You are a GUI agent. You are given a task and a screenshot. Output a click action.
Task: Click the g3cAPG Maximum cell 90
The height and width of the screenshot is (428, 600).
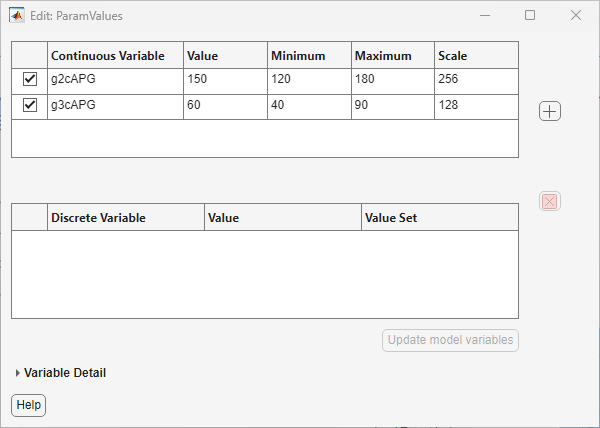point(392,106)
